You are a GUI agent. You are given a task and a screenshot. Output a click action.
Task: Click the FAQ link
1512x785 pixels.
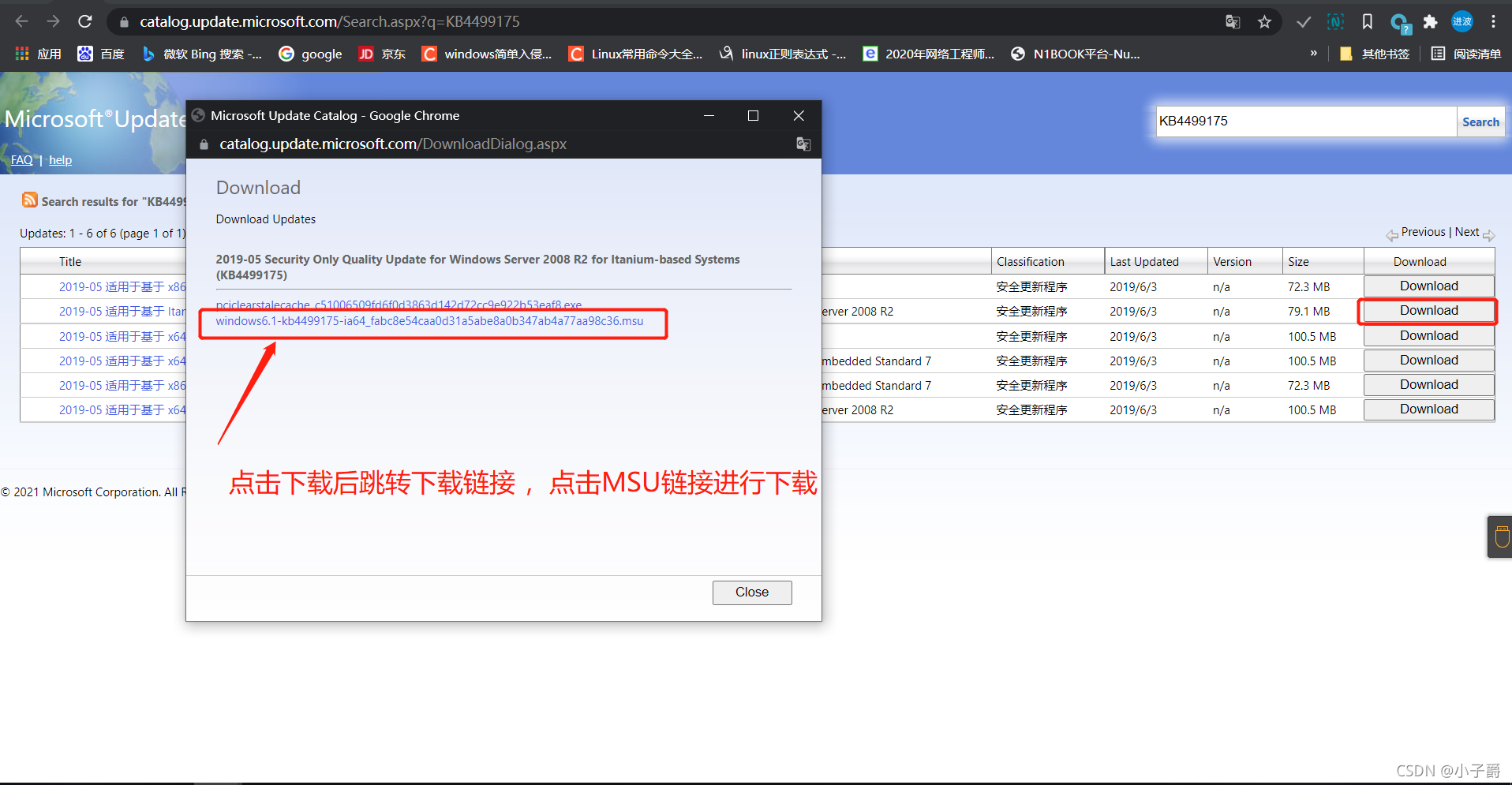coord(22,160)
